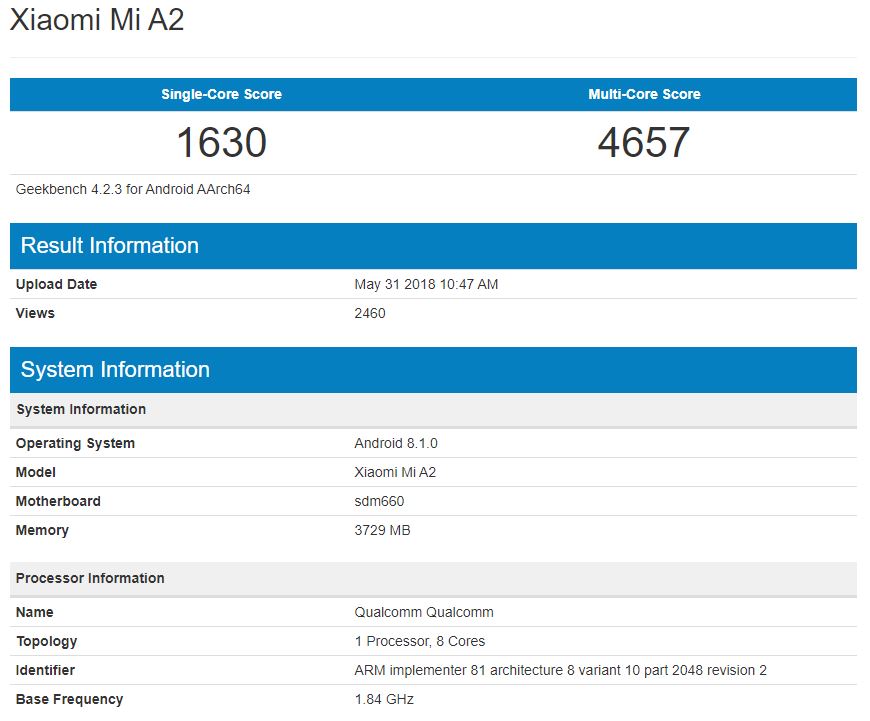Select the Qualcomm Qualcomm processor name

point(424,612)
